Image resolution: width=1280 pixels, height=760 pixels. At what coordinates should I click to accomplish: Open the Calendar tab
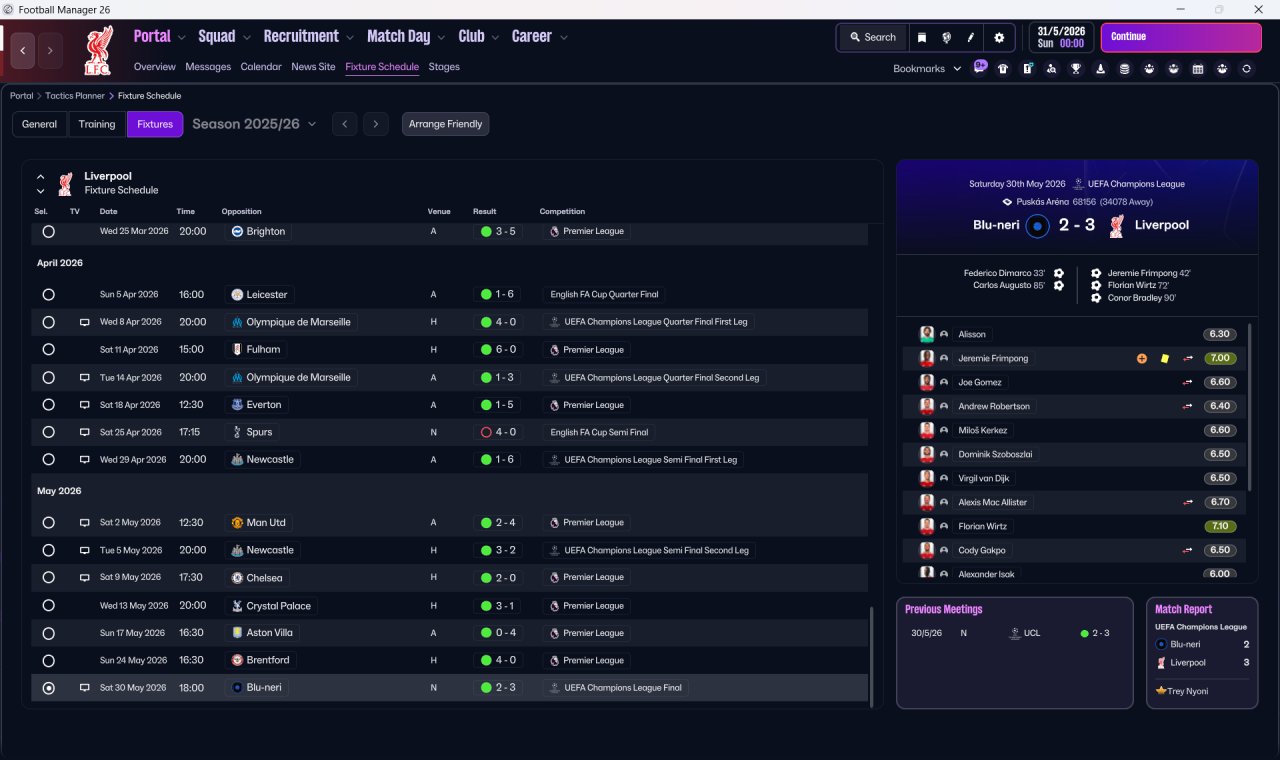tap(261, 67)
